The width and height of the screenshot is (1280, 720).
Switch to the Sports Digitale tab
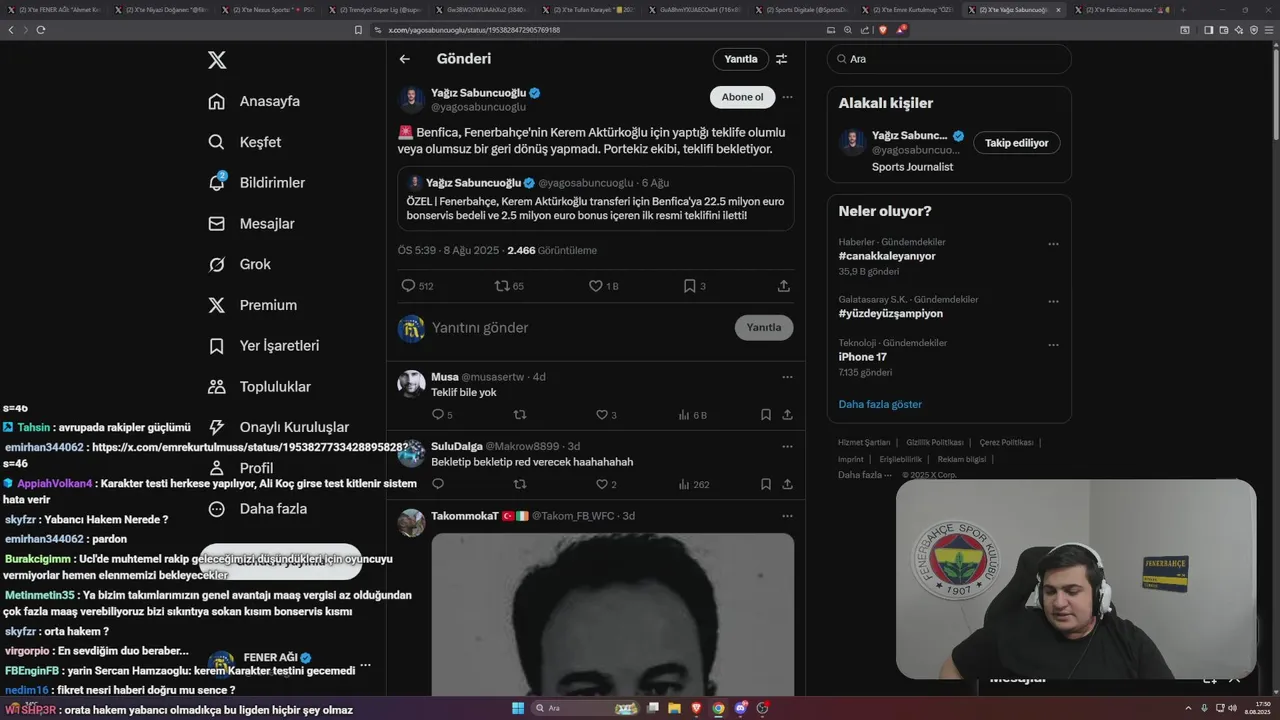804,10
